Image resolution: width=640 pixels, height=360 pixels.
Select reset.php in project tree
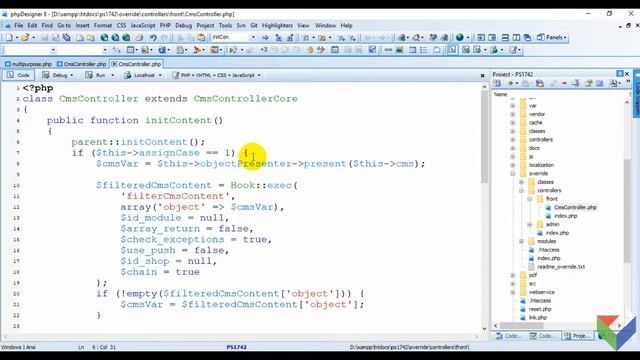(x=540, y=309)
